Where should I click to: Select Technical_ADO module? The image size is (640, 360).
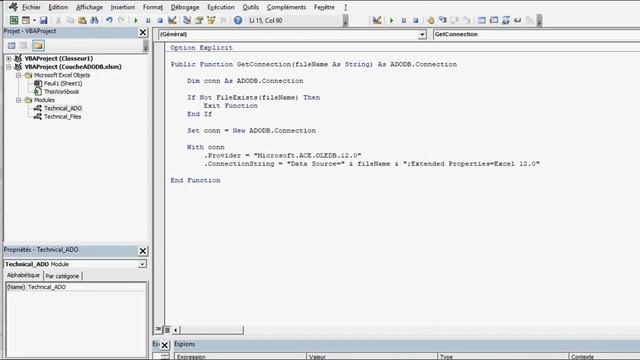click(x=62, y=108)
